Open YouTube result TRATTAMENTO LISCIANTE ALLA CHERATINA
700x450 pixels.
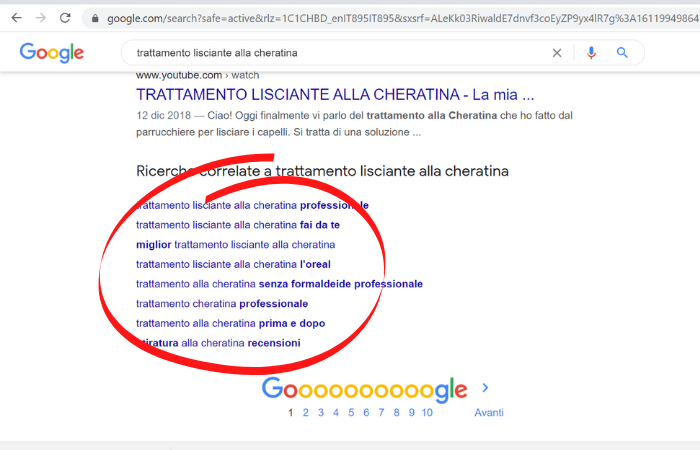[x=334, y=96]
